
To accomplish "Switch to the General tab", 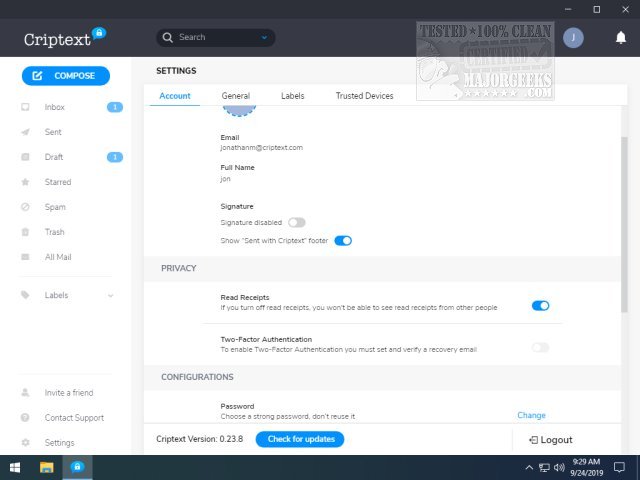I will tap(236, 96).
